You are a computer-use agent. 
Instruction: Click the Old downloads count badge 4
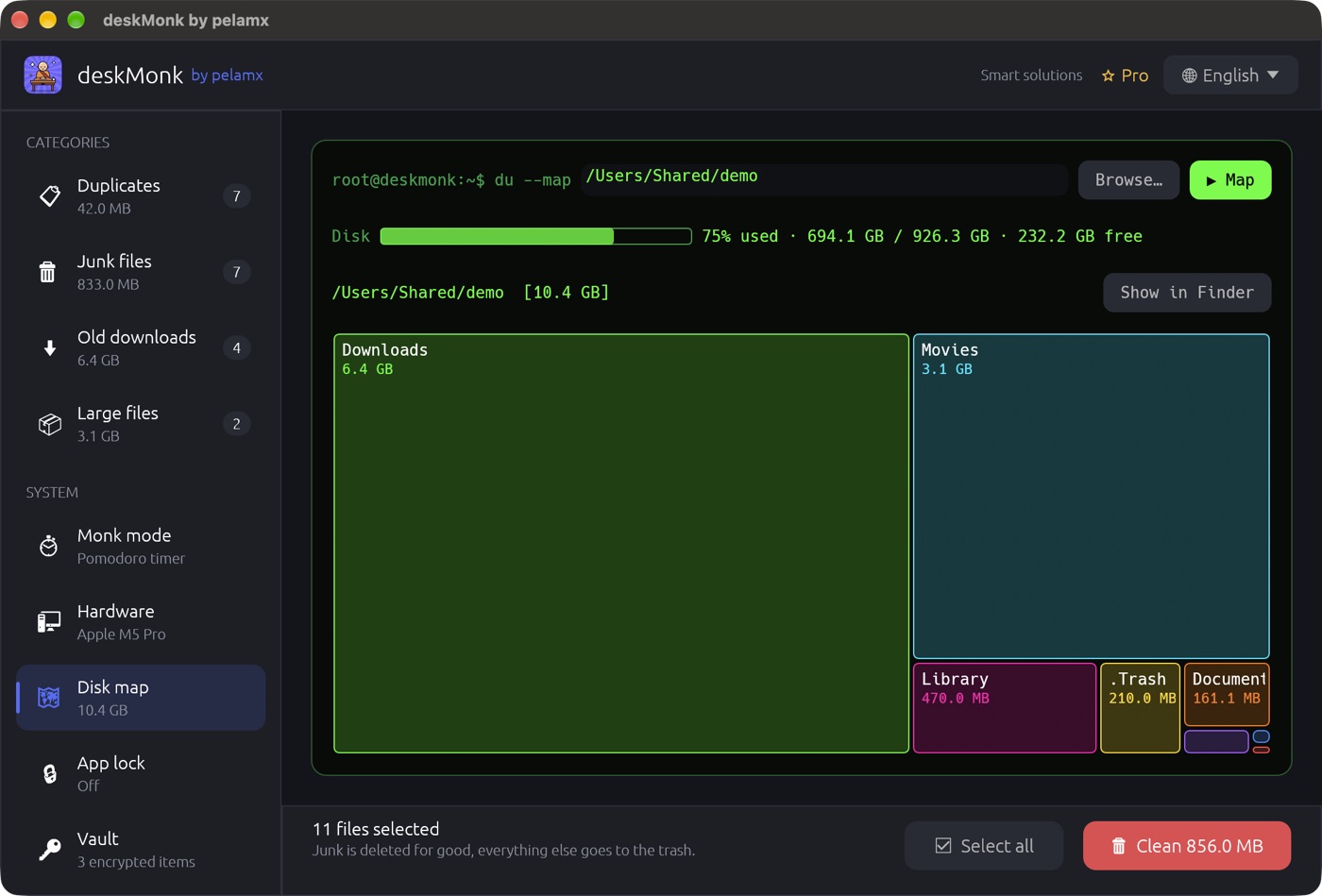236,348
